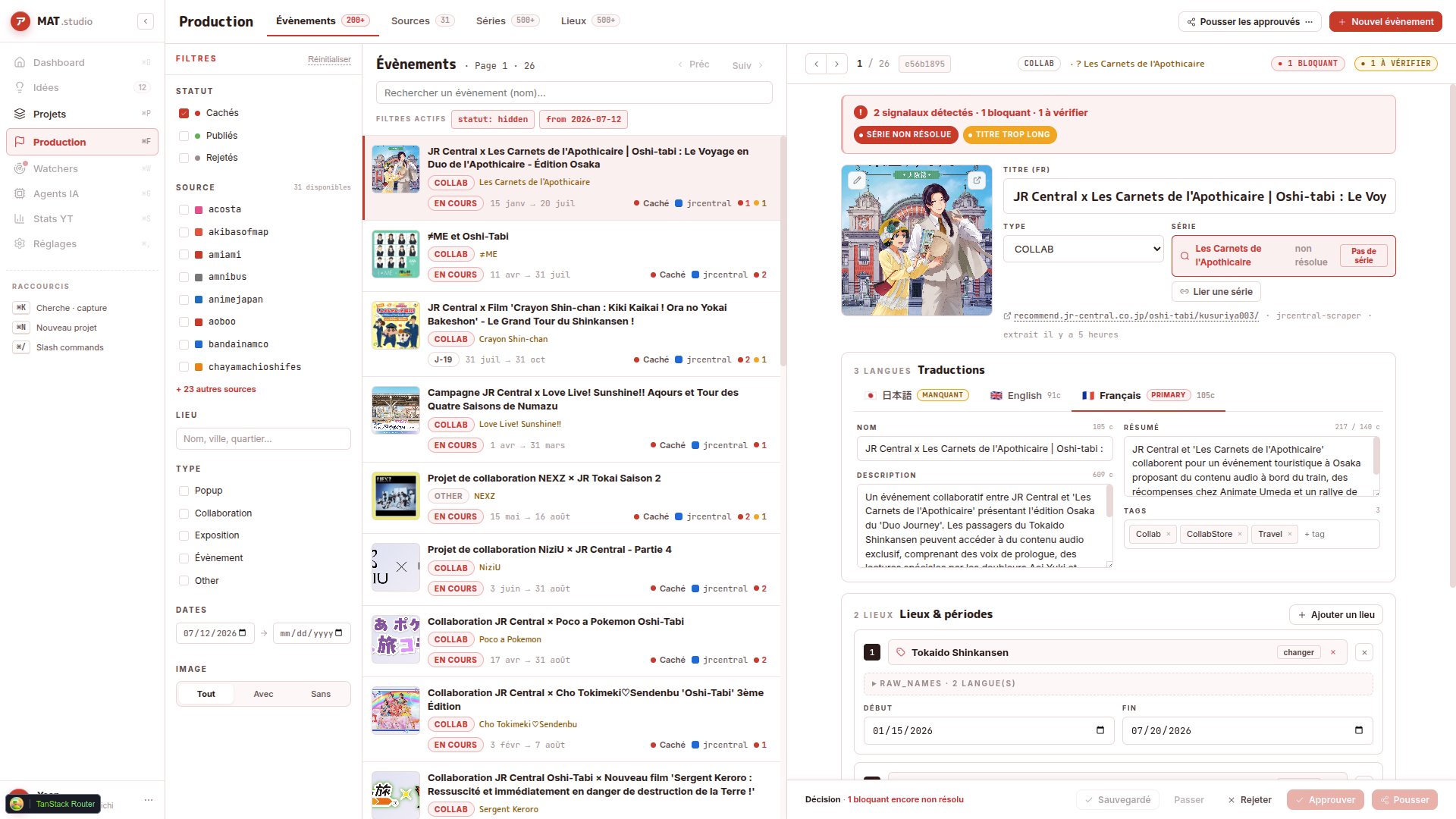Image resolution: width=1456 pixels, height=819 pixels.
Task: Open the cover image in a new tab
Action: (x=977, y=180)
